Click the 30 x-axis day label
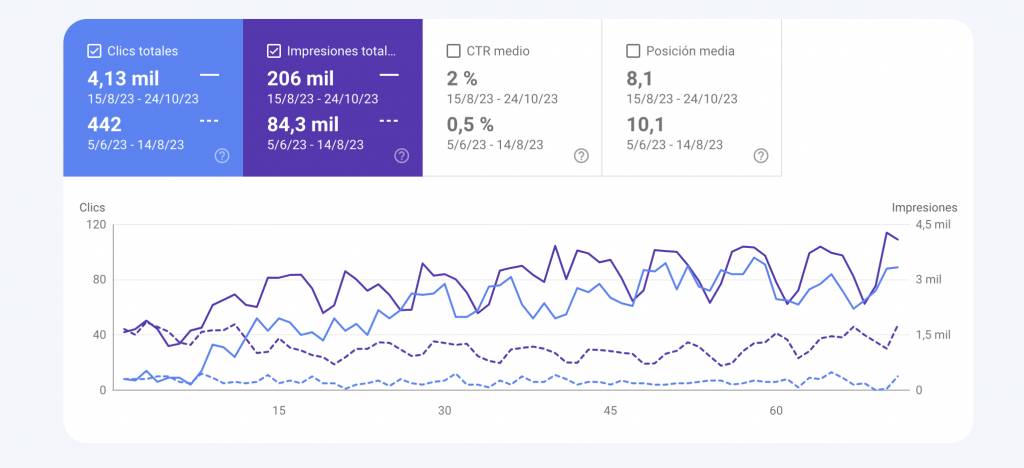1024x468 pixels. coord(445,411)
